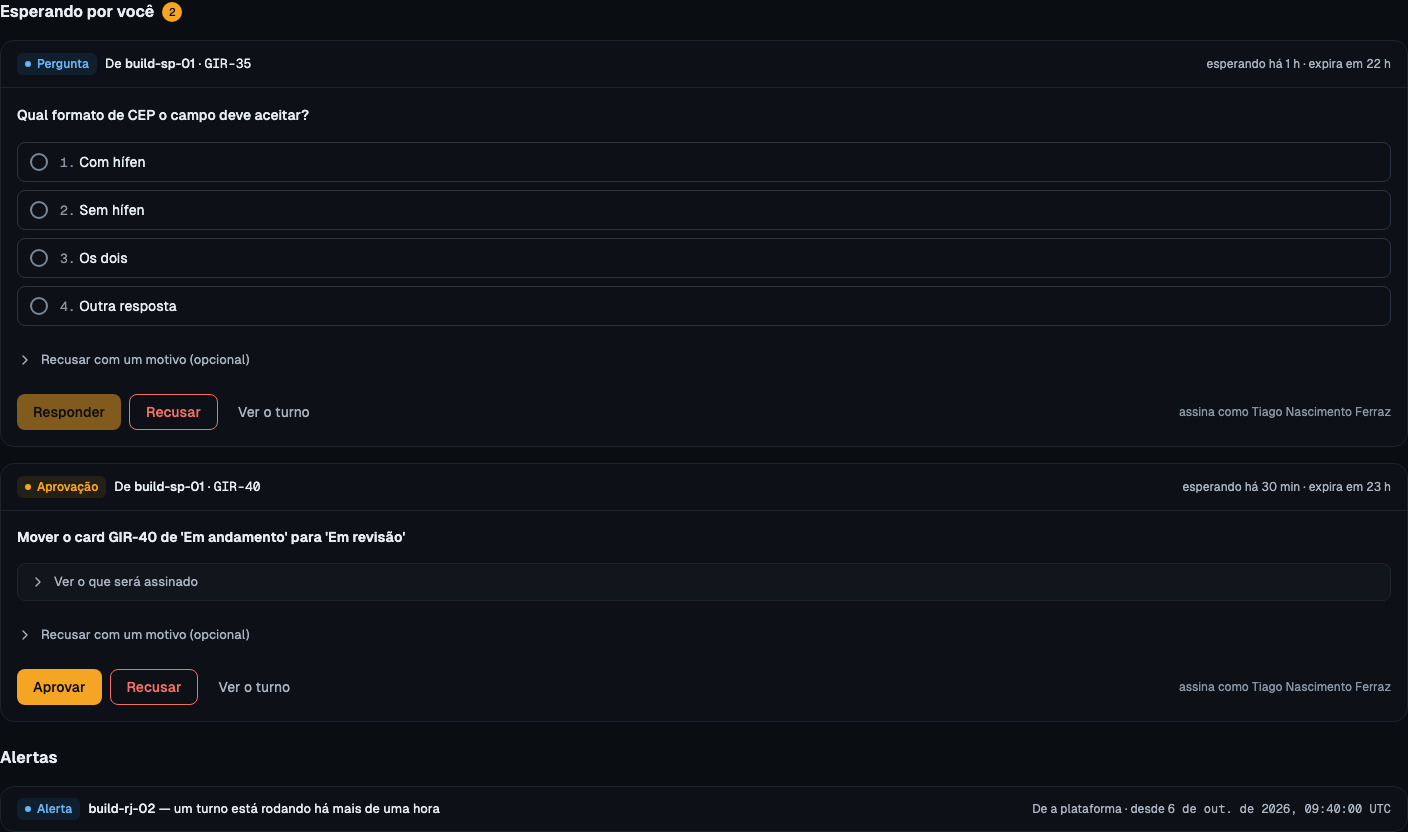The image size is (1408, 832).
Task: Click the Alerta badge for build-rj-02
Action: click(x=48, y=808)
